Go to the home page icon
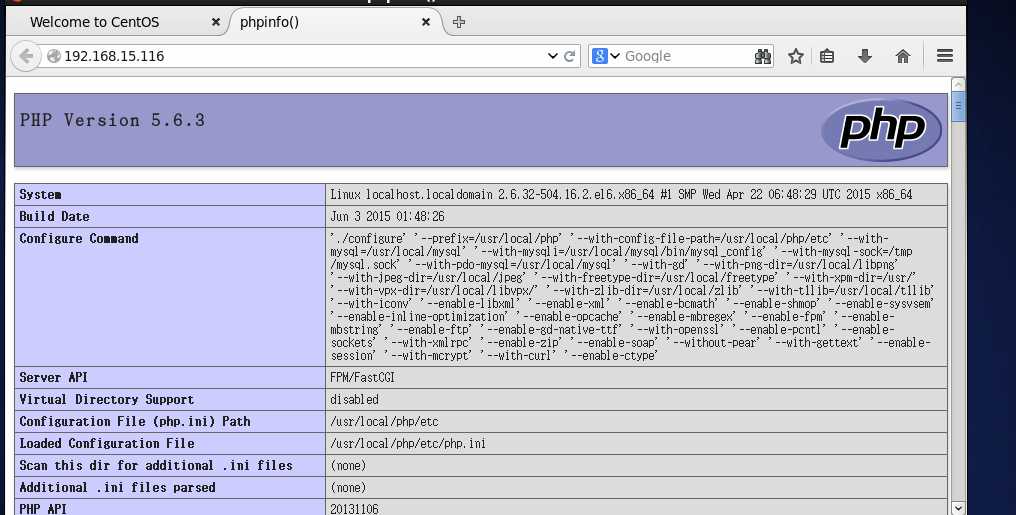The width and height of the screenshot is (1016, 515). (x=903, y=56)
